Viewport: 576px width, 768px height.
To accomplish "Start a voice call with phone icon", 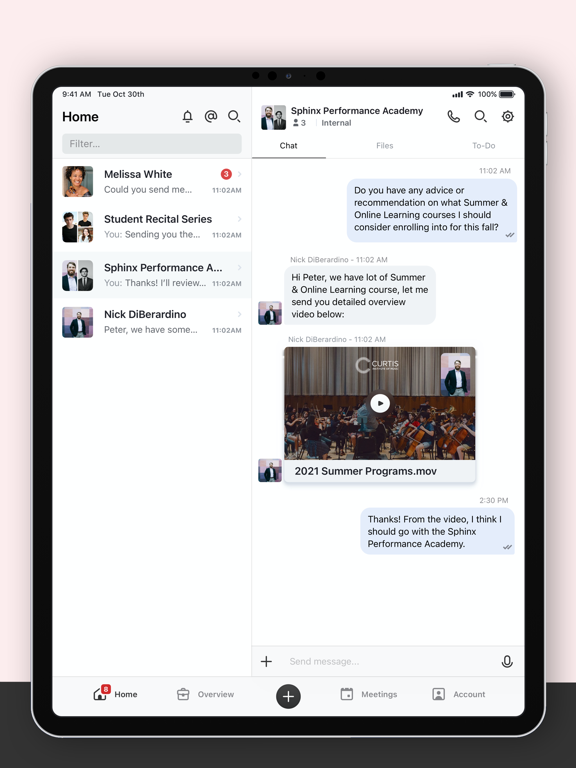I will click(x=454, y=116).
